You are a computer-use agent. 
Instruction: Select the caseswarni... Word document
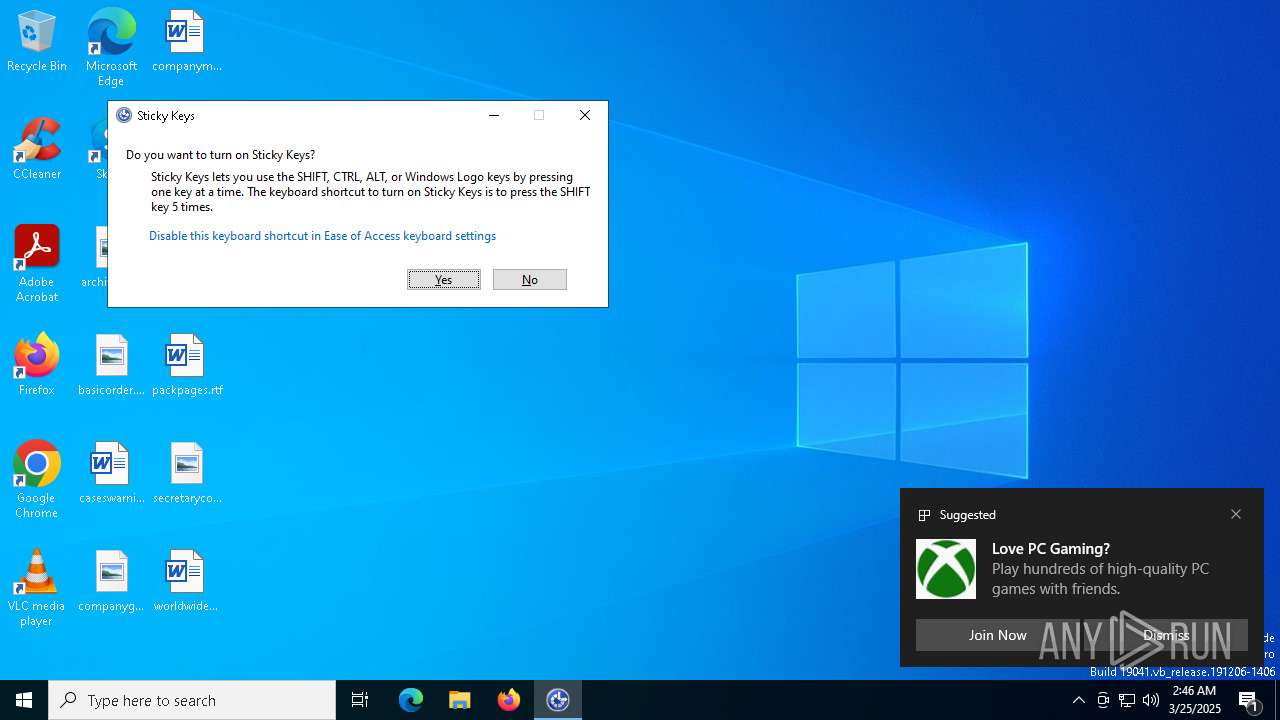[111, 473]
